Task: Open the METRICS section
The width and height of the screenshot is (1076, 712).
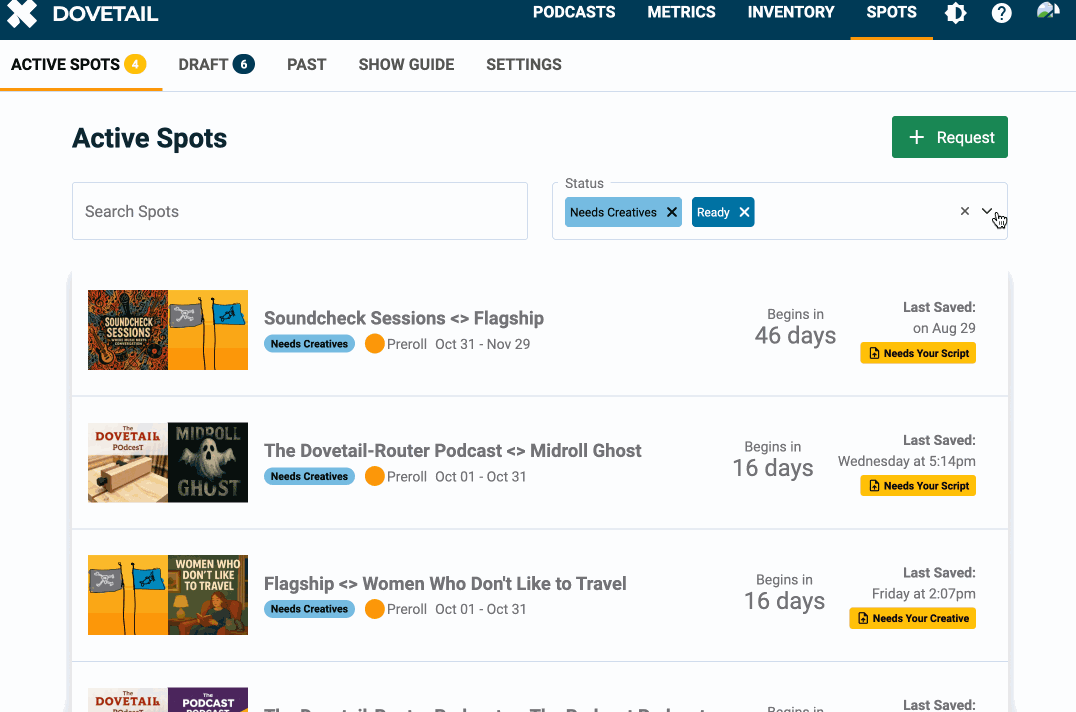Action: point(681,13)
